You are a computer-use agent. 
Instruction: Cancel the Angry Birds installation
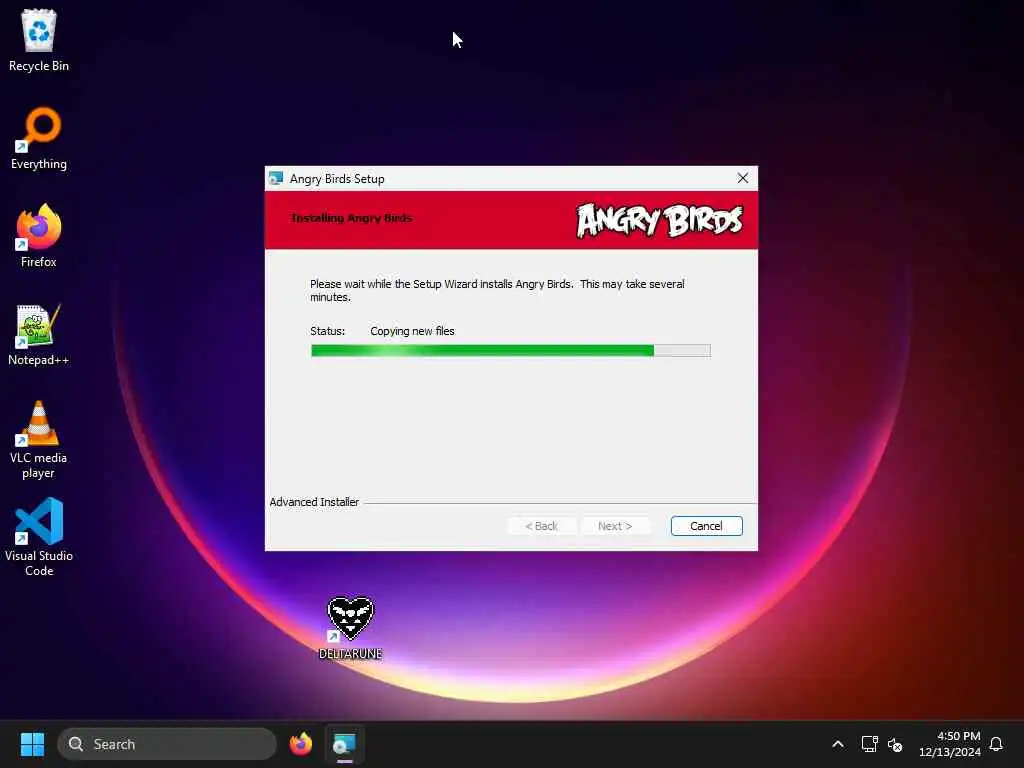707,526
